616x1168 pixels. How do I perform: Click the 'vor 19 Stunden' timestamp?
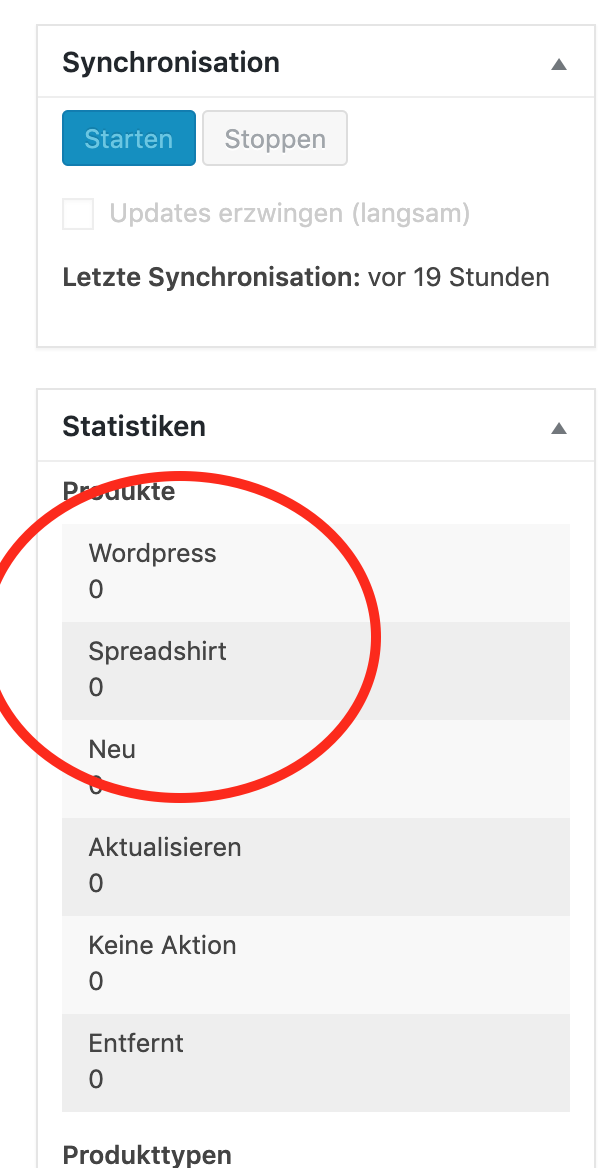point(459,277)
